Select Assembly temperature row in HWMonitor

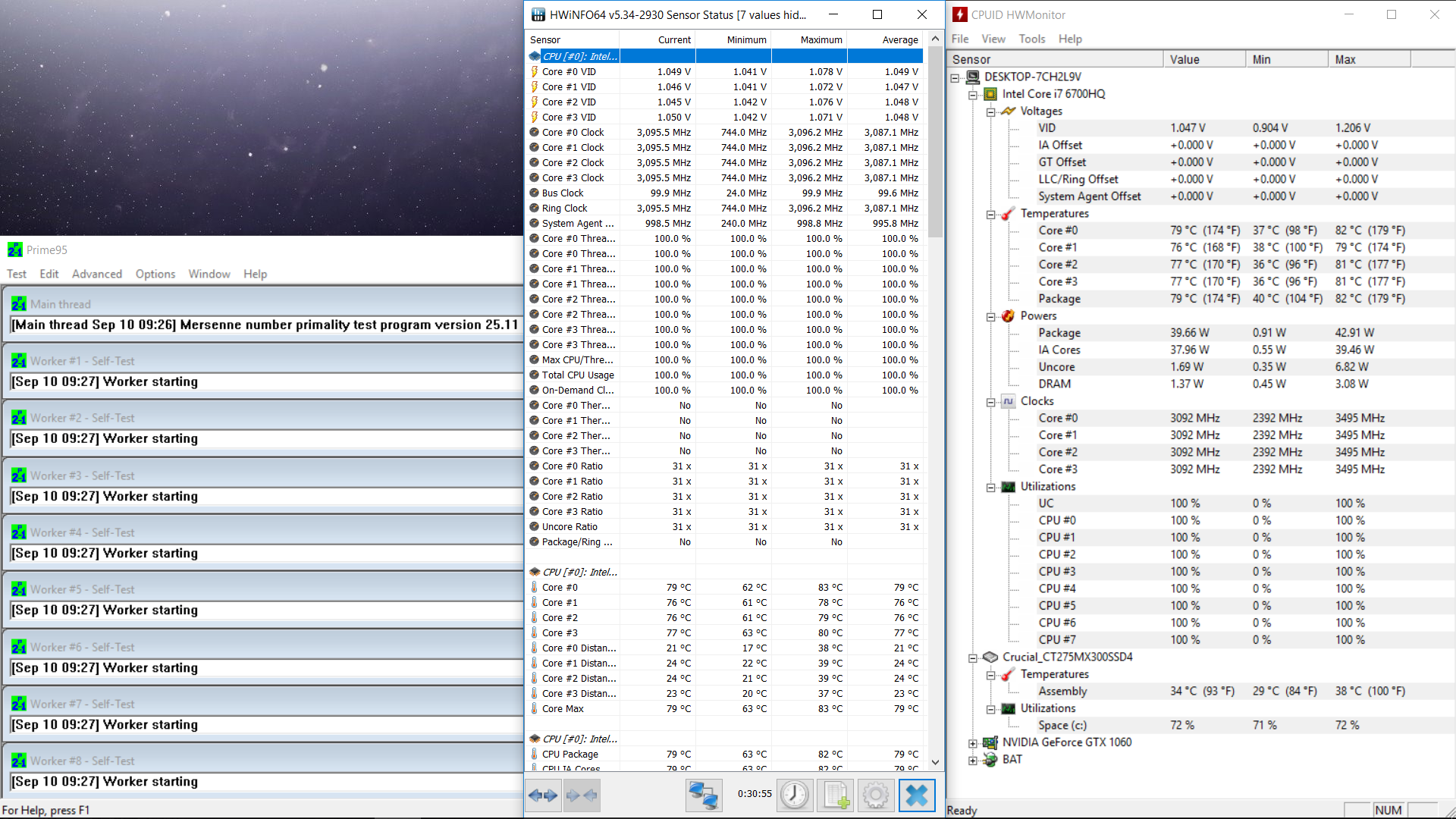1062,691
